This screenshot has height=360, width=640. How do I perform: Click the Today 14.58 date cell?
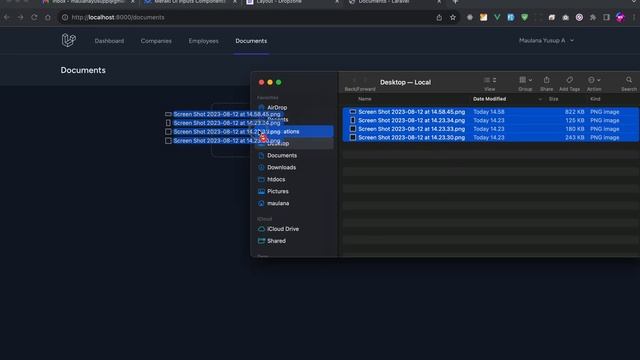coord(489,112)
